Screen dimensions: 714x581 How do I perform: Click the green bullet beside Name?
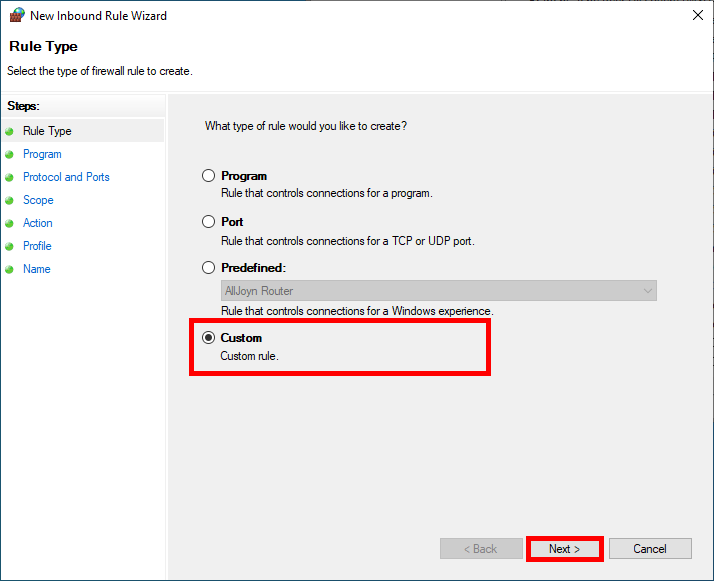point(10,270)
